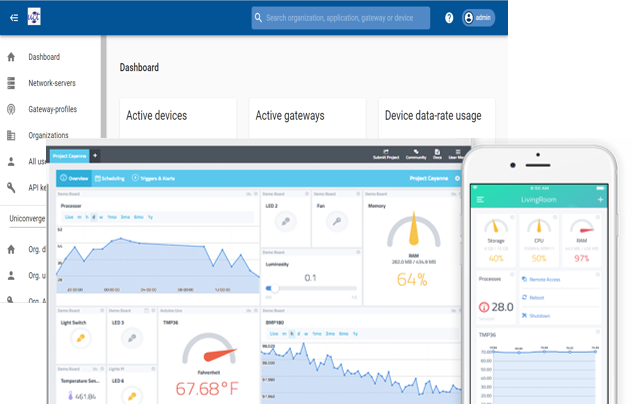Toggle the LED 2 button
Screen dimensions: 632x404
point(286,221)
